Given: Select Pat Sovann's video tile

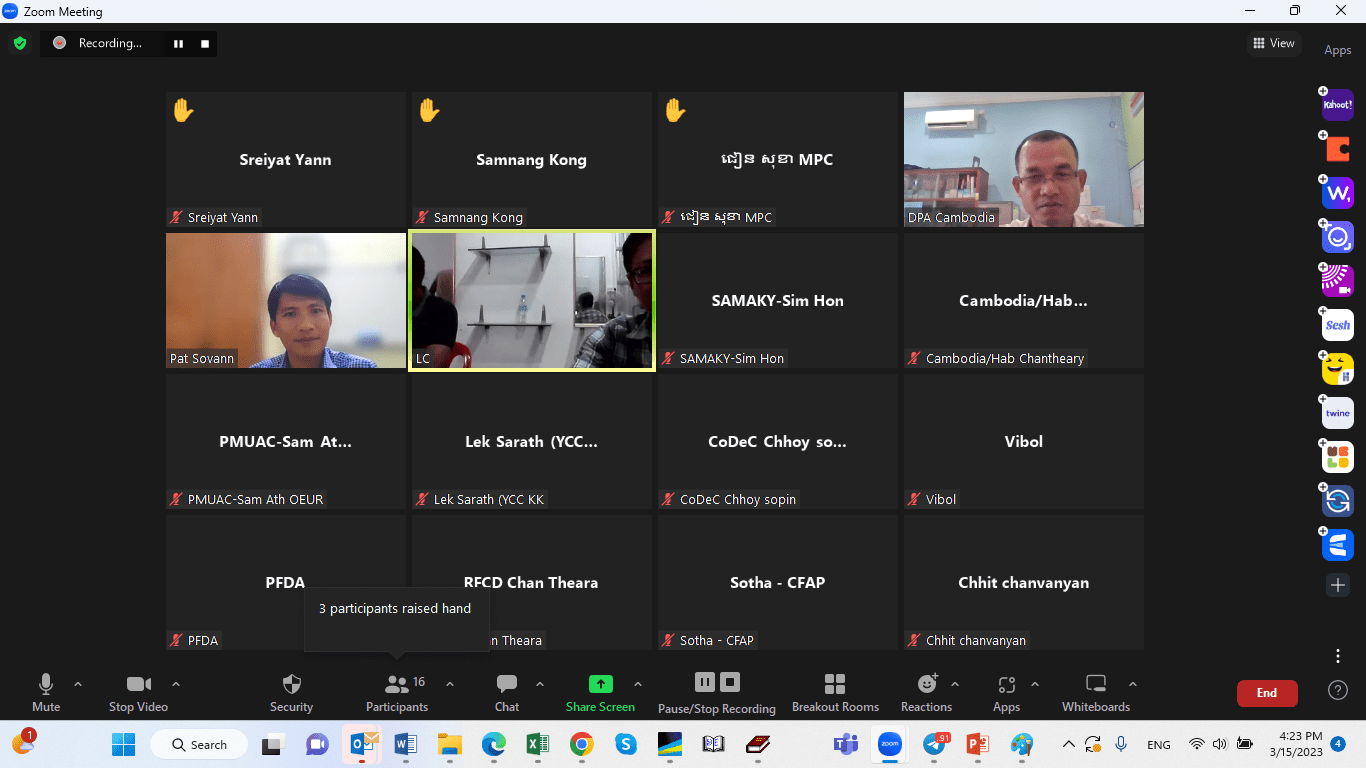Looking at the screenshot, I should 286,301.
